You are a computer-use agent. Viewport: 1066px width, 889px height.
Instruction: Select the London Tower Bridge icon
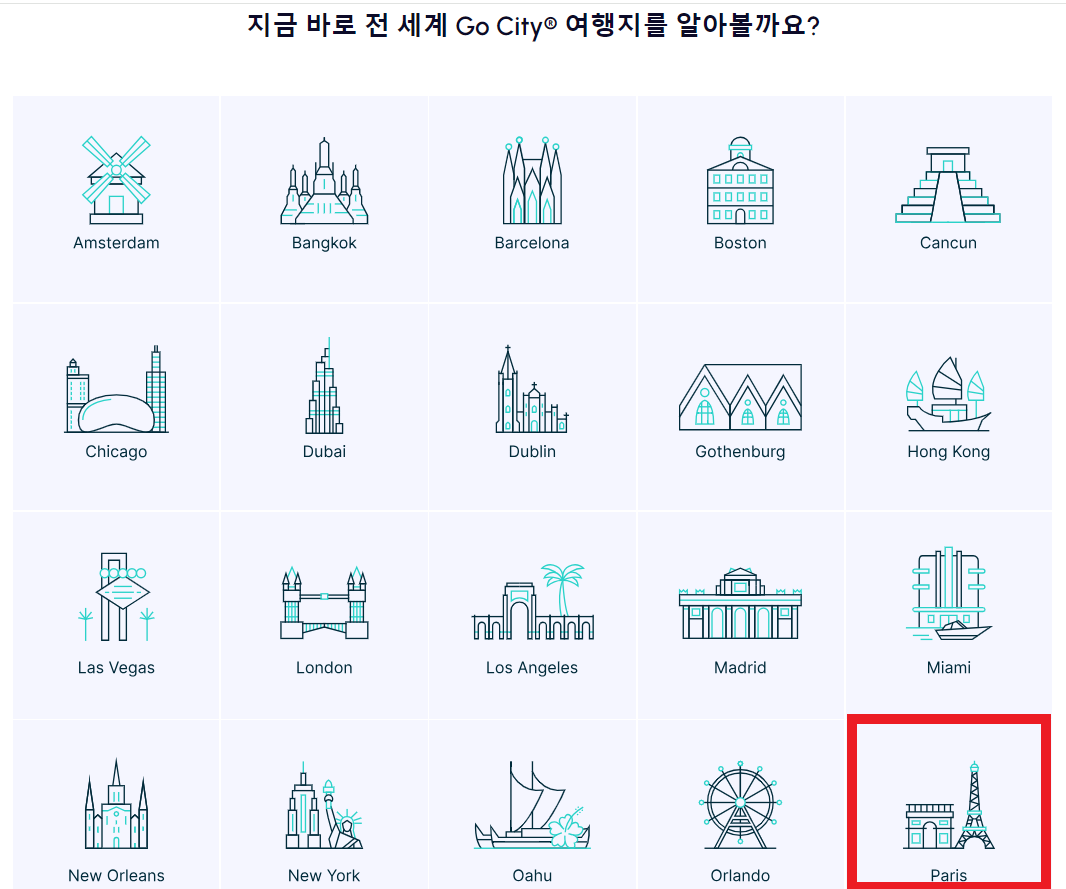tap(324, 602)
